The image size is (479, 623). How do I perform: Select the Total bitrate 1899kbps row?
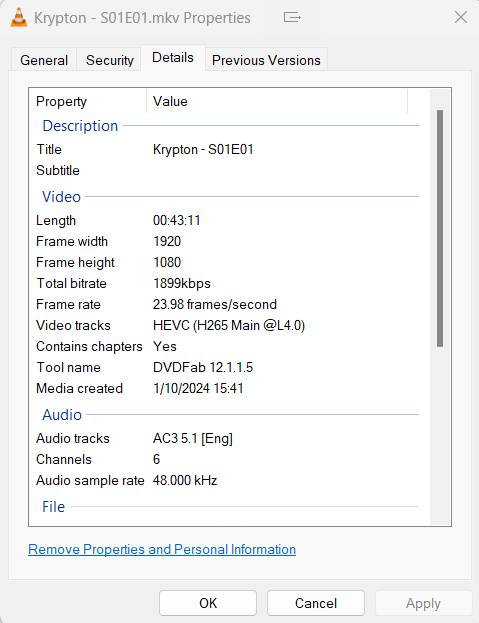[226, 283]
